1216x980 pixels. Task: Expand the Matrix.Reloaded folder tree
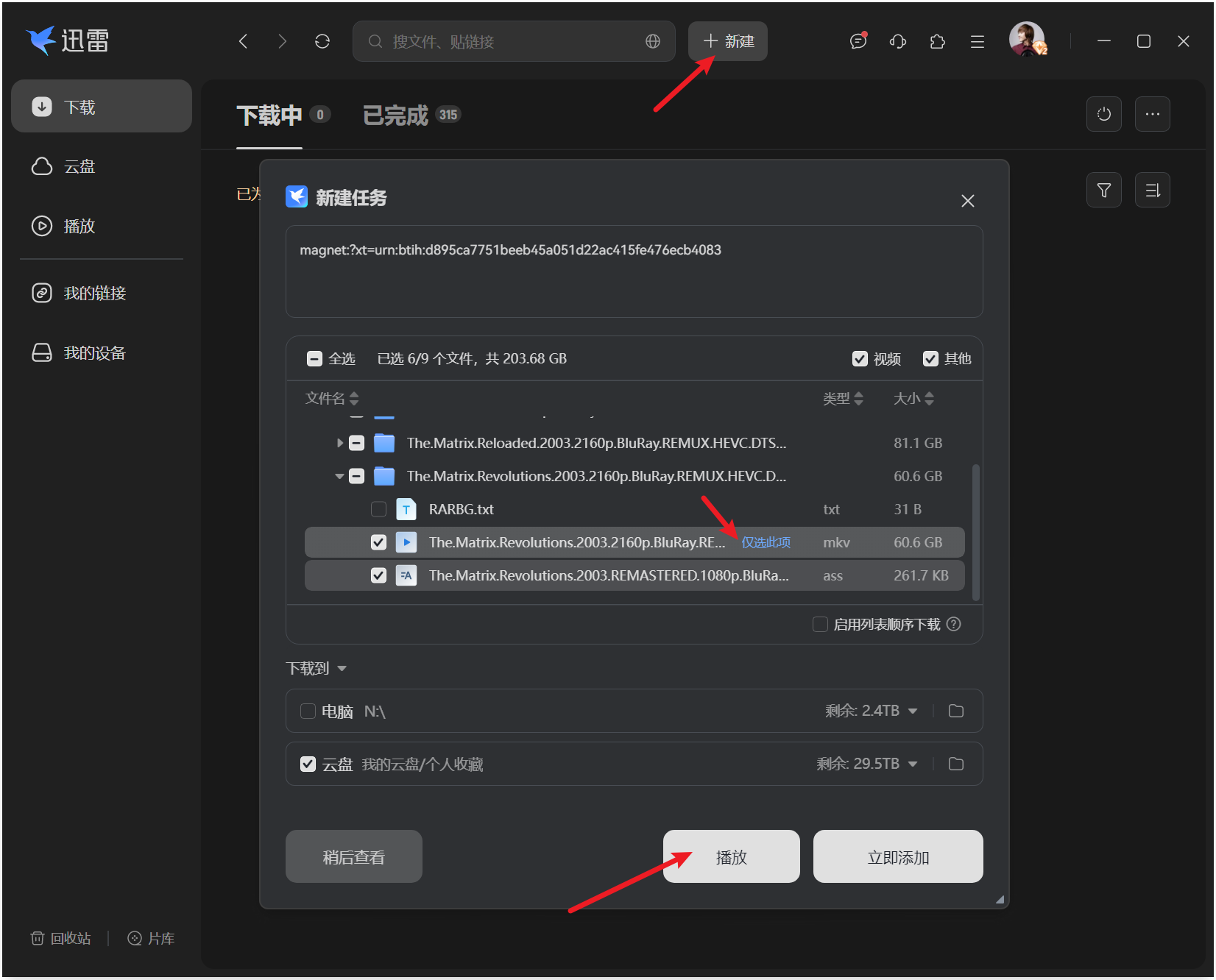pos(339,443)
